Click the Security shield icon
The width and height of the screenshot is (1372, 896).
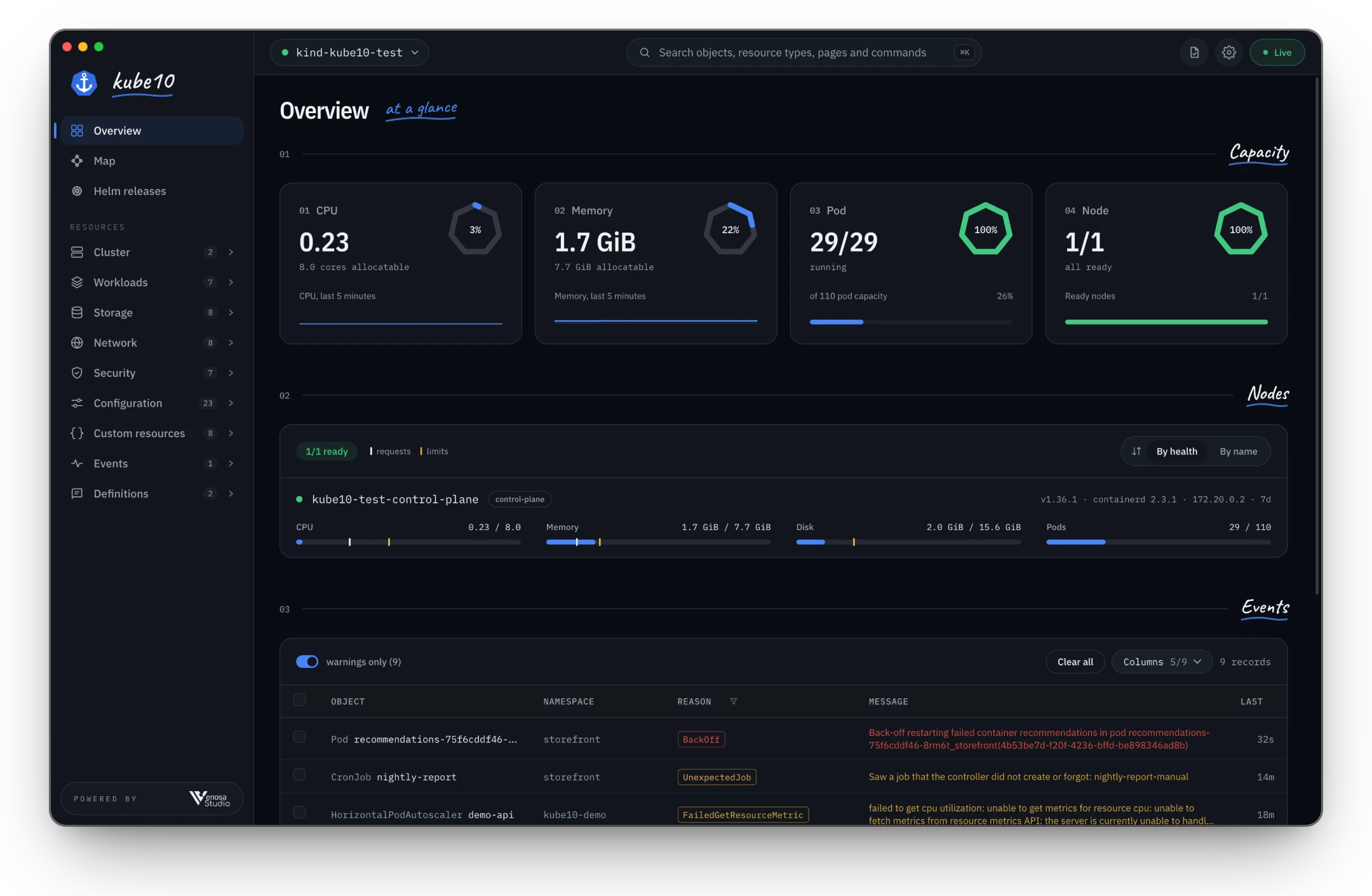pos(77,373)
